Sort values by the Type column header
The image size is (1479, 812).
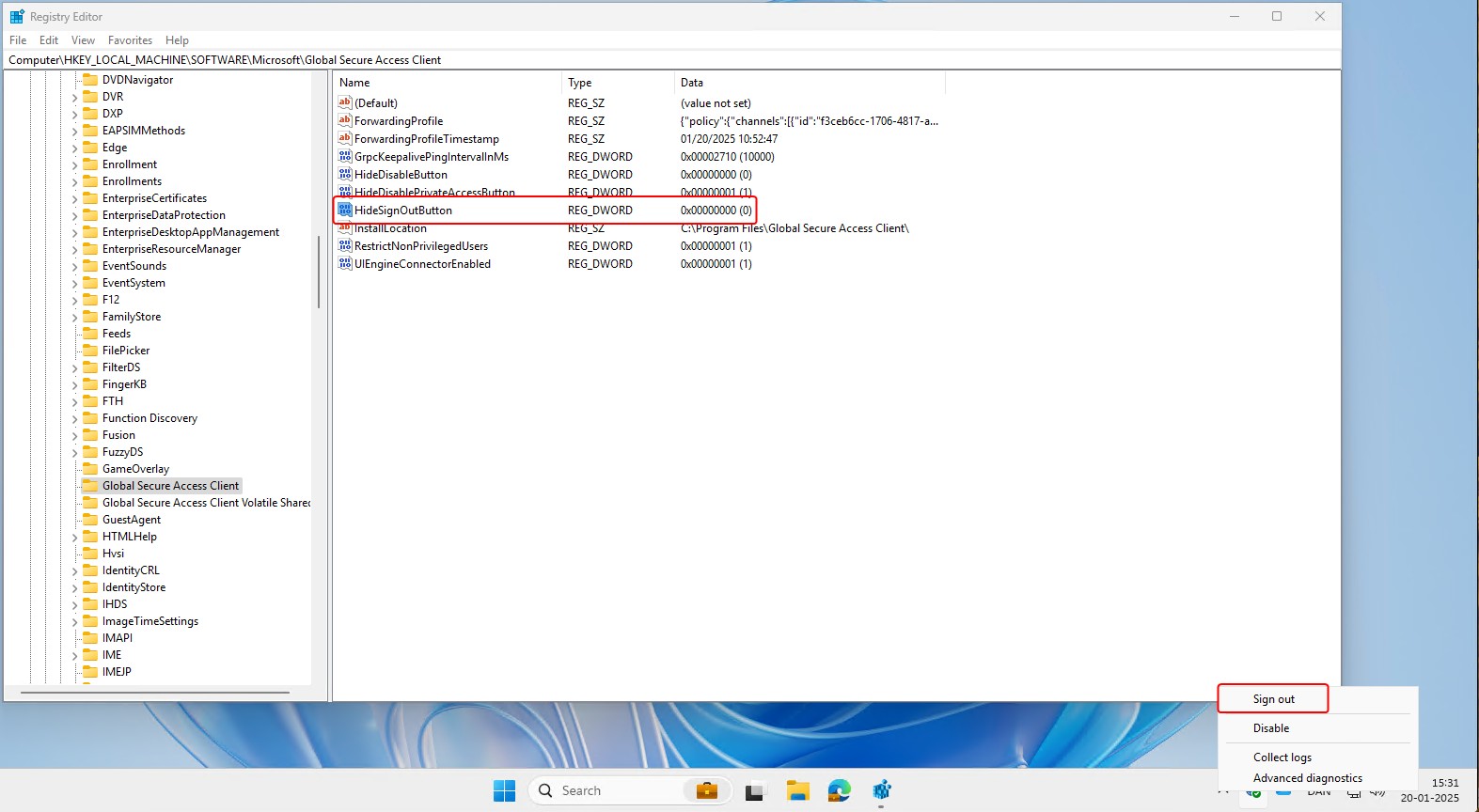[618, 83]
